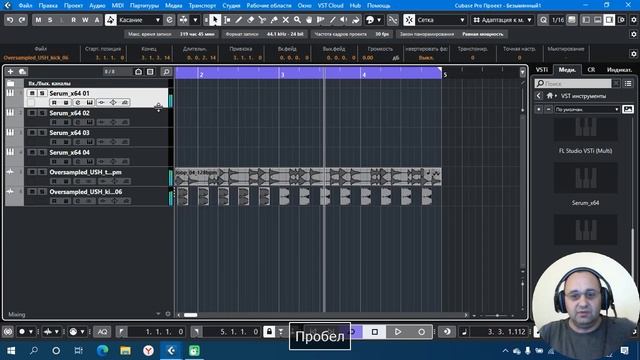The image size is (640, 360).
Task: Click the Record transport button
Action: [422, 332]
